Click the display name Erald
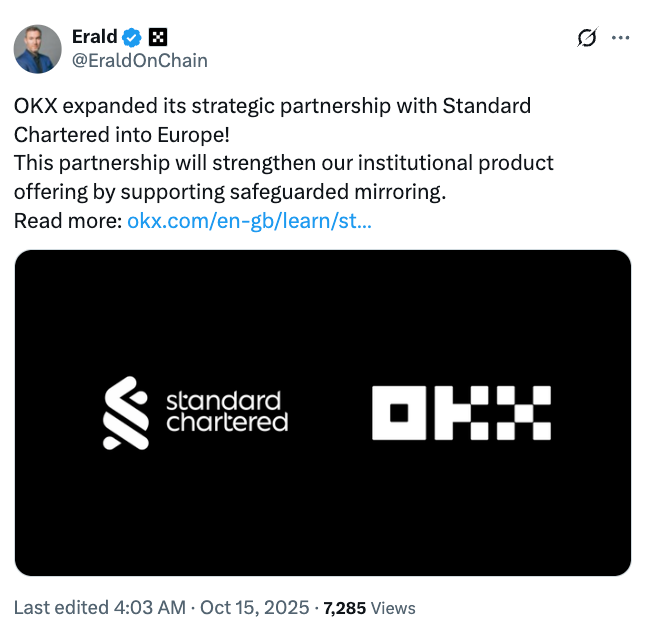The image size is (650, 636). pos(94,37)
